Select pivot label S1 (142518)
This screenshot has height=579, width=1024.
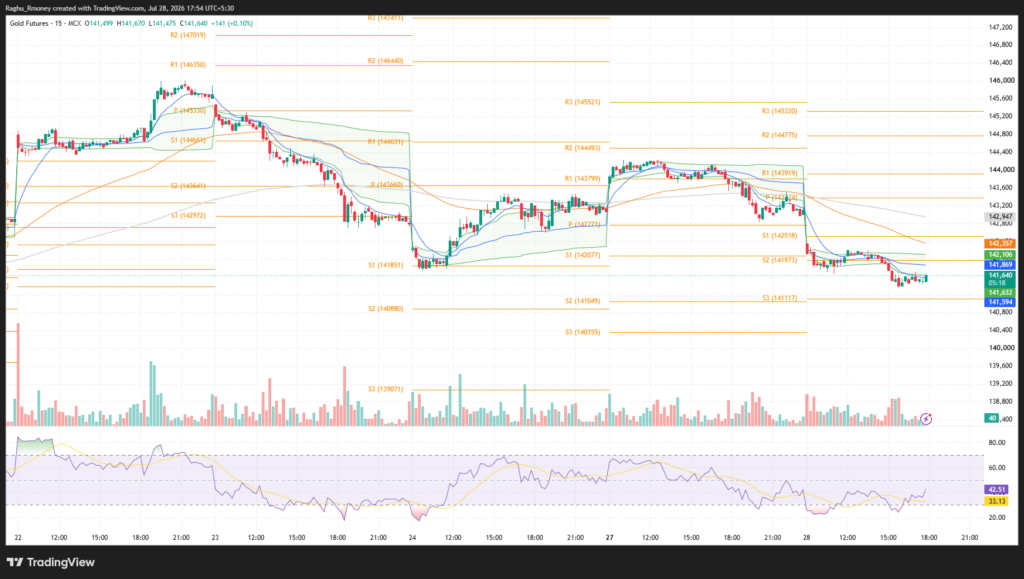(779, 236)
